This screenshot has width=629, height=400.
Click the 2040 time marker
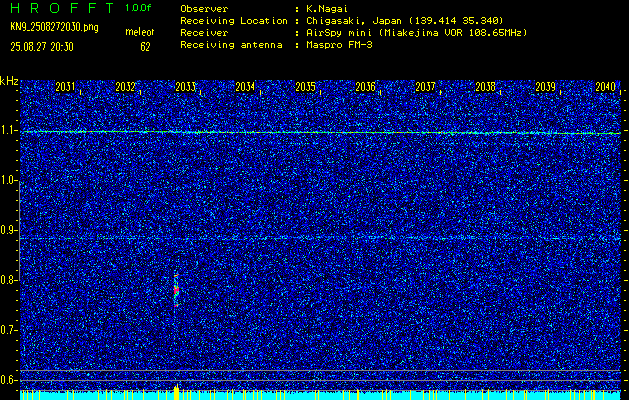(606, 87)
